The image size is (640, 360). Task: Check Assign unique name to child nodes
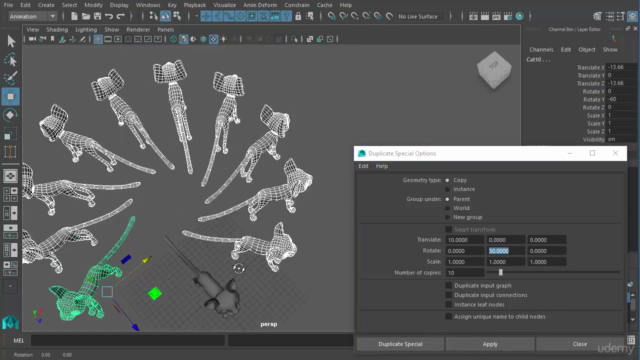coord(449,316)
